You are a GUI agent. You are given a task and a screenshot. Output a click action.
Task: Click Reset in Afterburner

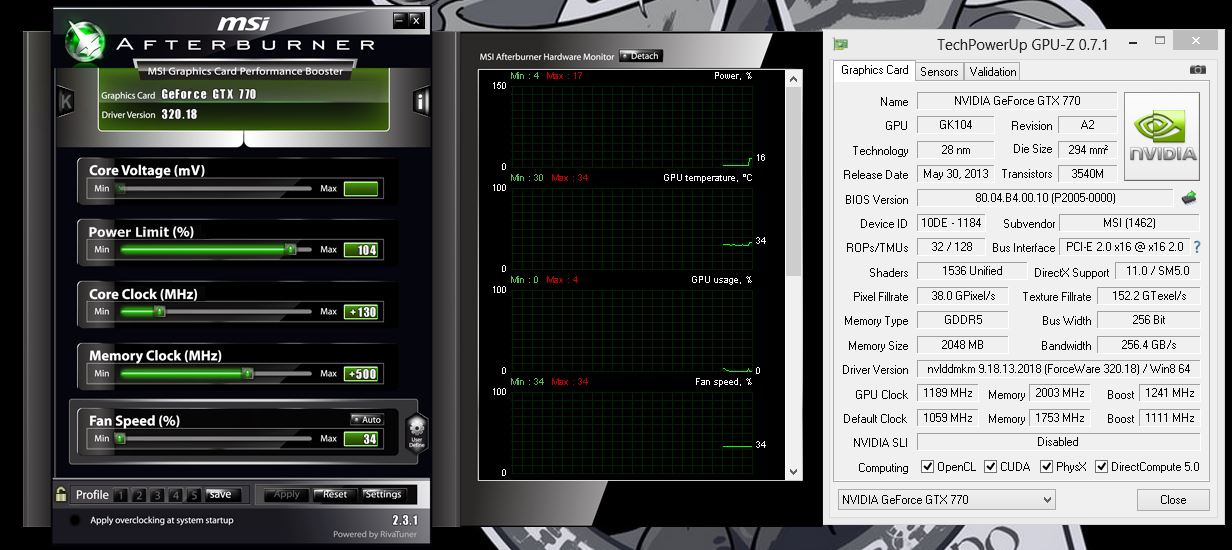coord(334,494)
